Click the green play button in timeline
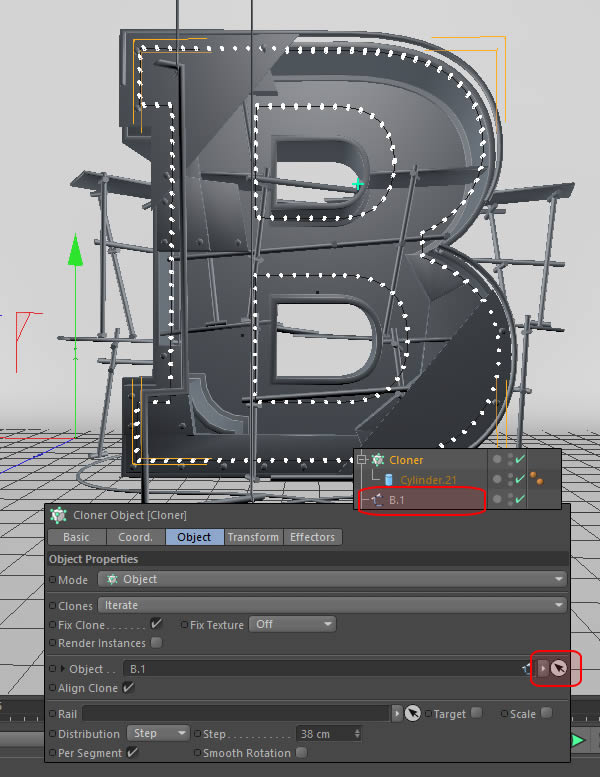 (578, 740)
